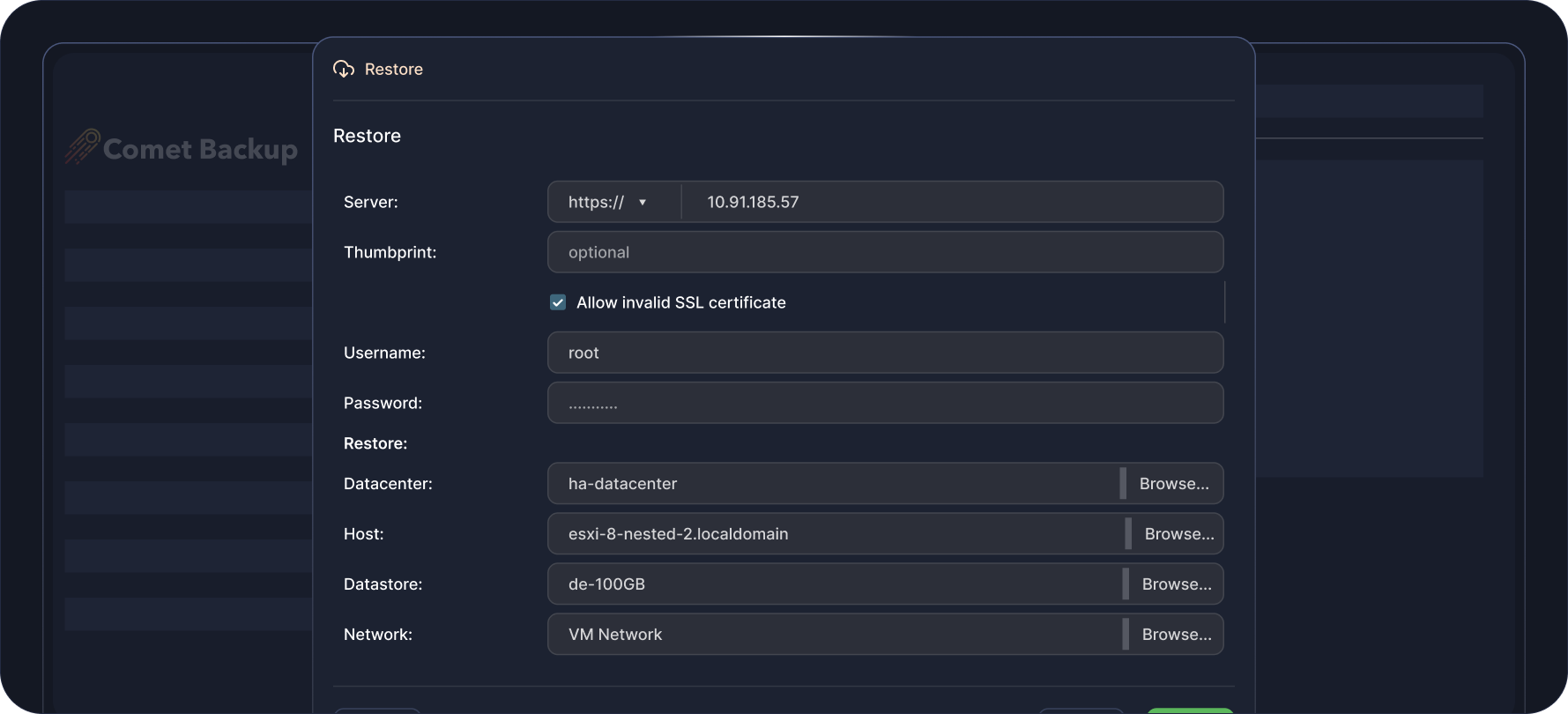Click the Username field containing root
Screen dimensions: 1568x714
click(885, 353)
